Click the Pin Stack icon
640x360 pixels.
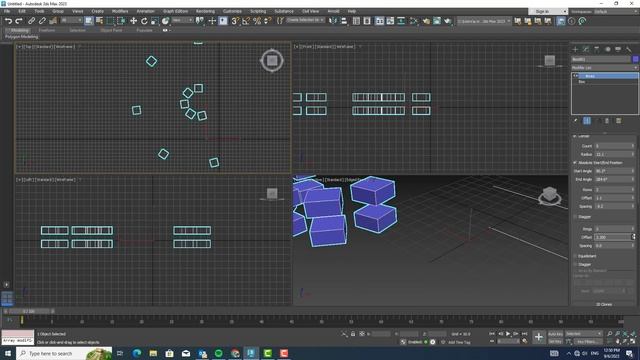click(x=576, y=121)
